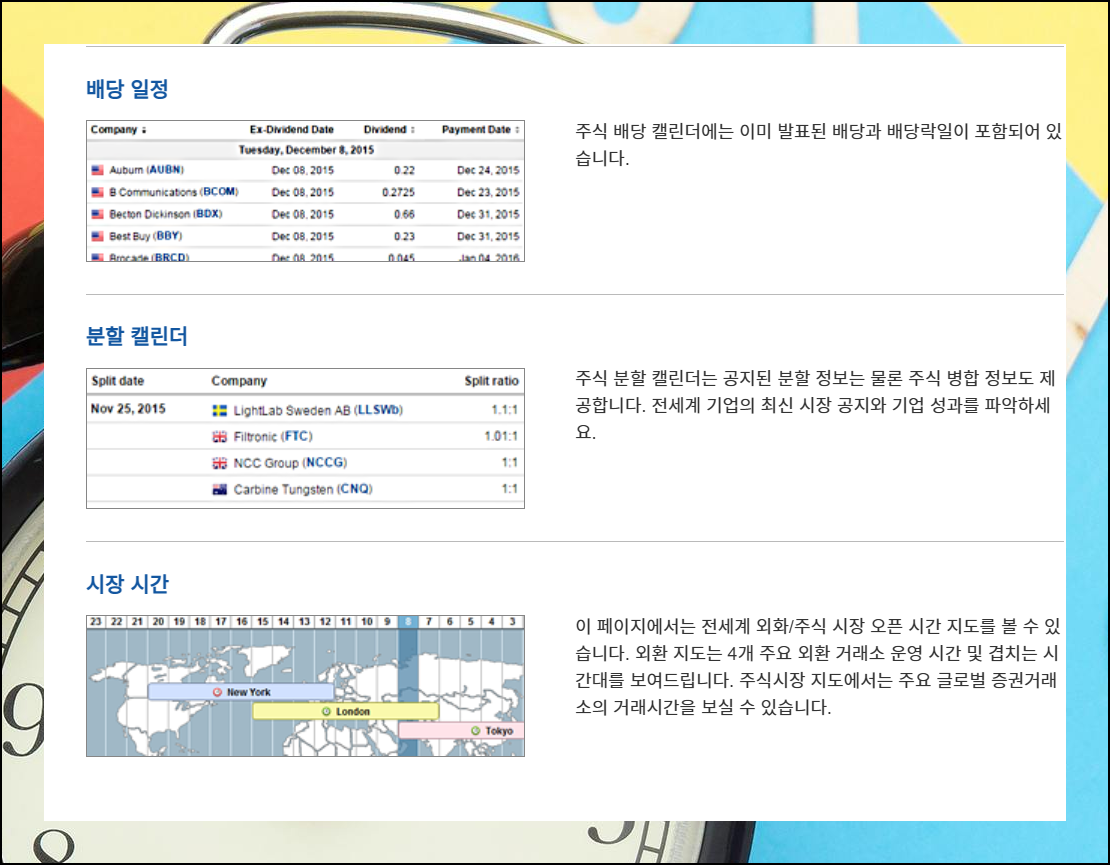Click the highlighted hour 8 marker

point(408,621)
